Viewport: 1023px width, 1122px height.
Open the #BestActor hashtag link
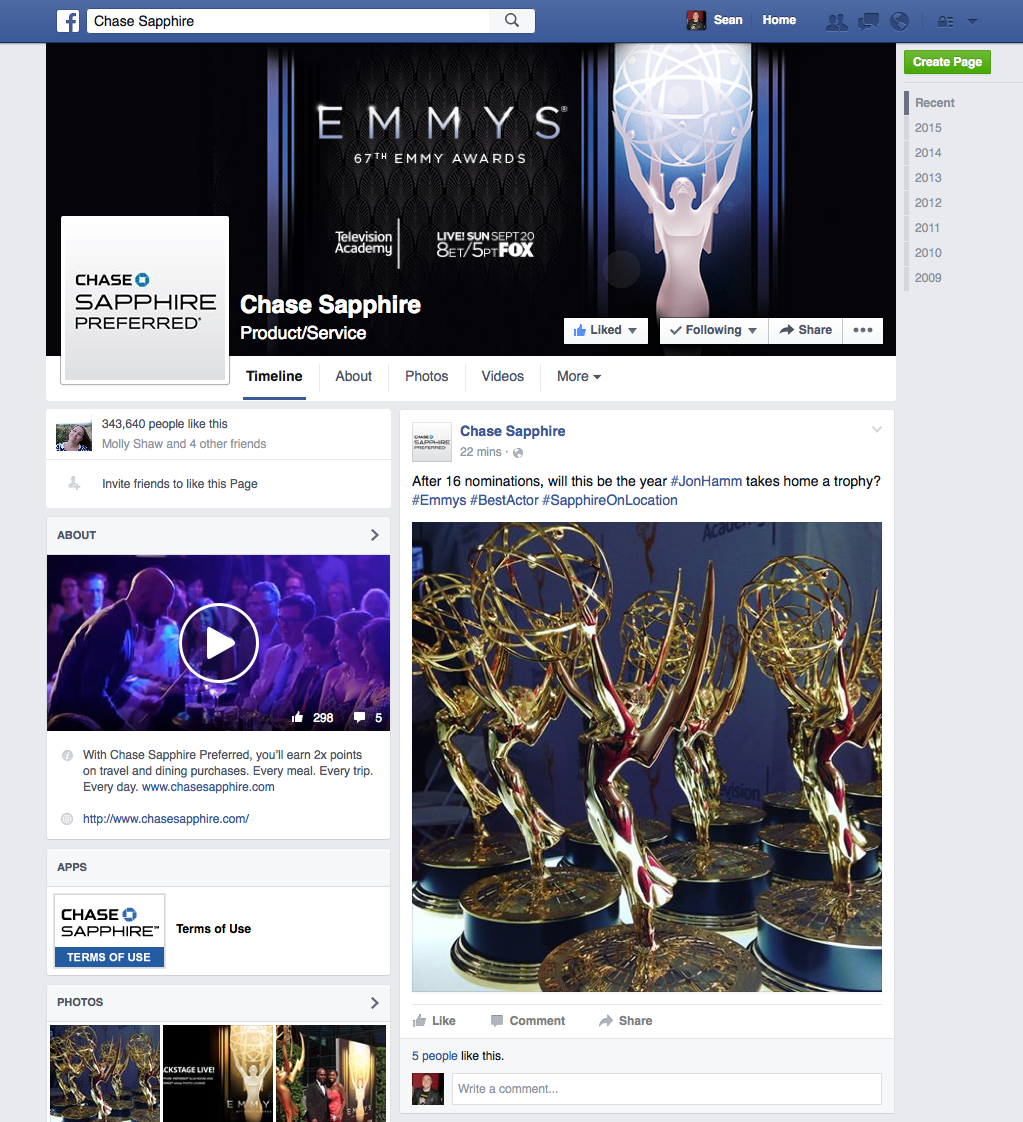[x=504, y=500]
